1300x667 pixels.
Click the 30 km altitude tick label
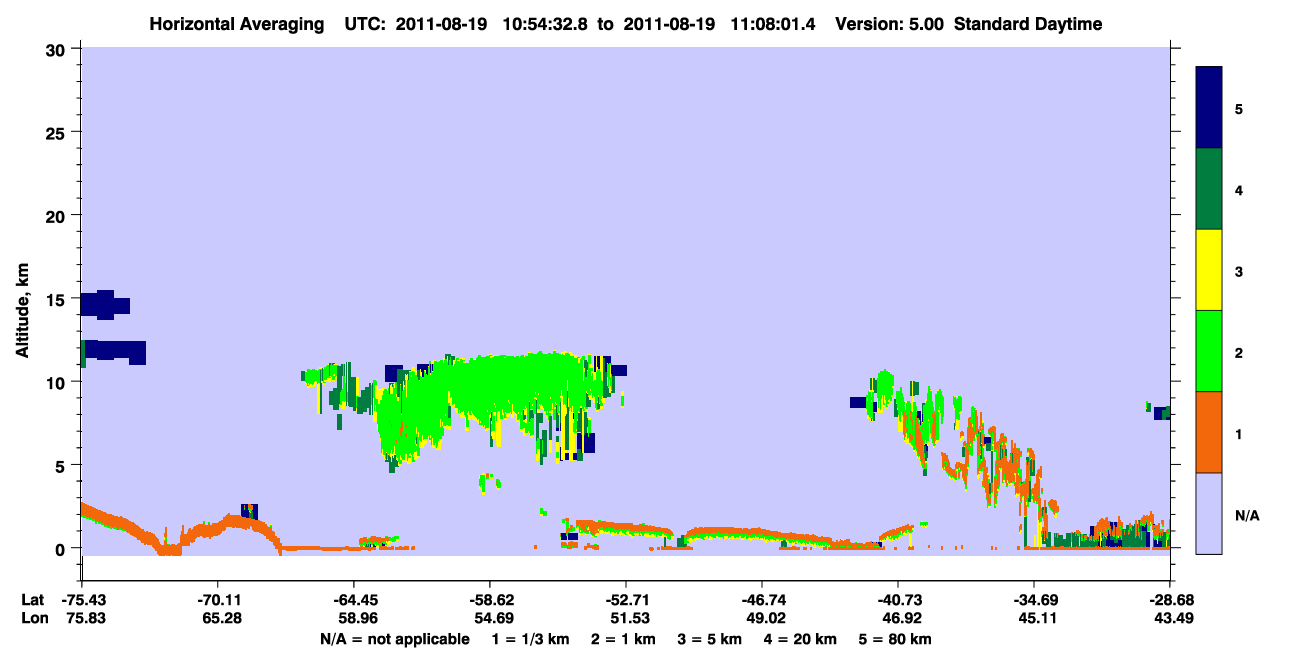click(x=58, y=49)
